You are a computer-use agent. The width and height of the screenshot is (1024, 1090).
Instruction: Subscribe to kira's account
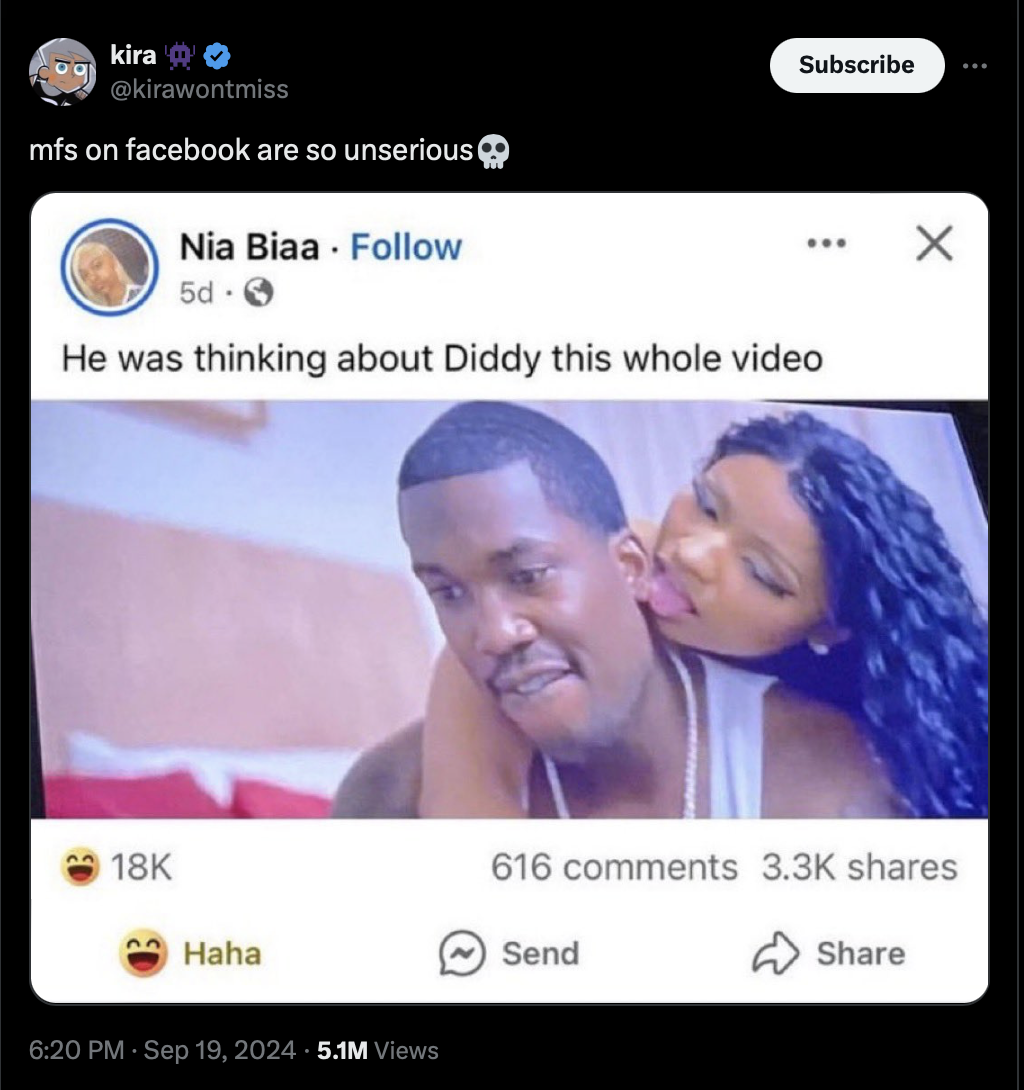click(x=856, y=65)
